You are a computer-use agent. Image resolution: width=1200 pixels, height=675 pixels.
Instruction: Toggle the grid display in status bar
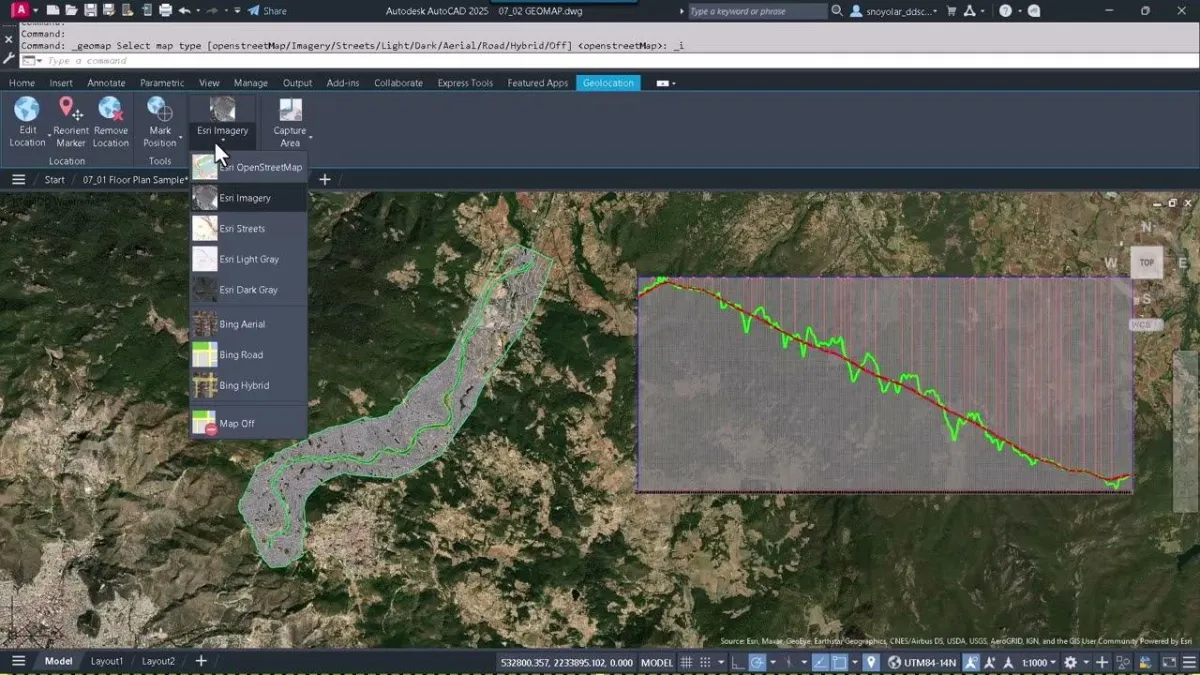pos(686,662)
